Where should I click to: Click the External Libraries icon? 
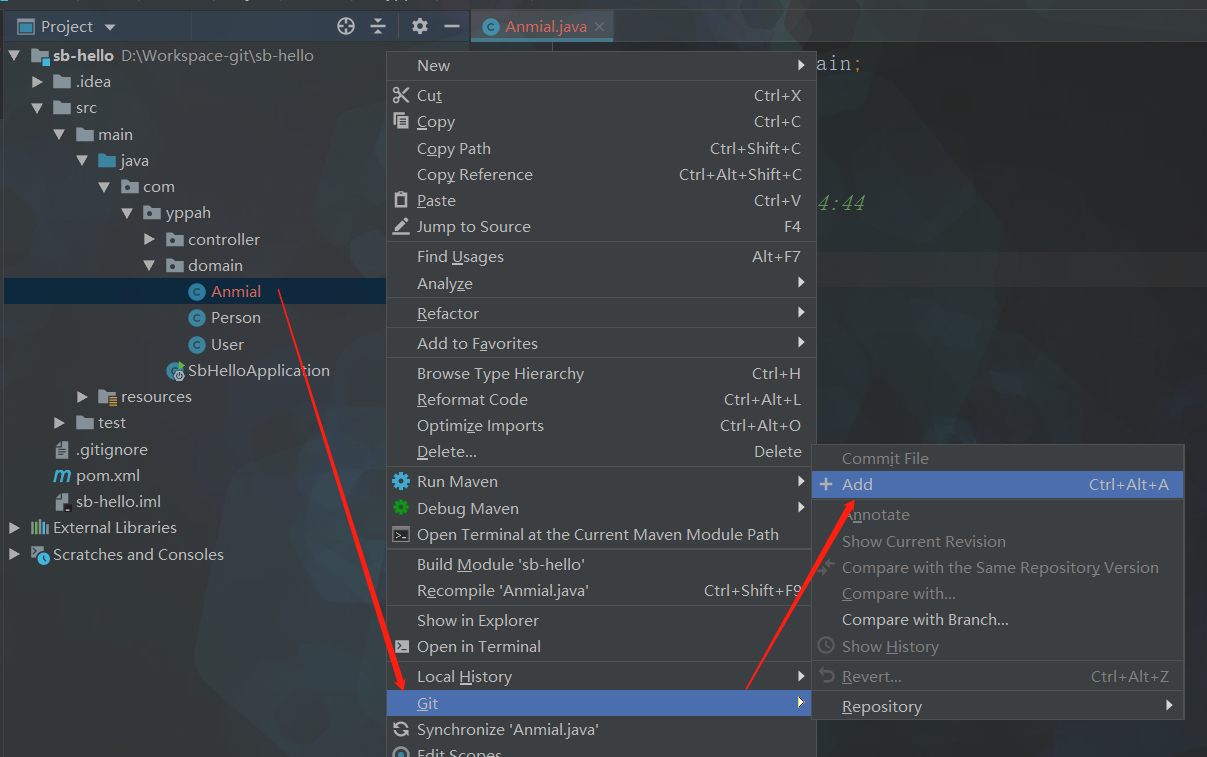tap(40, 528)
